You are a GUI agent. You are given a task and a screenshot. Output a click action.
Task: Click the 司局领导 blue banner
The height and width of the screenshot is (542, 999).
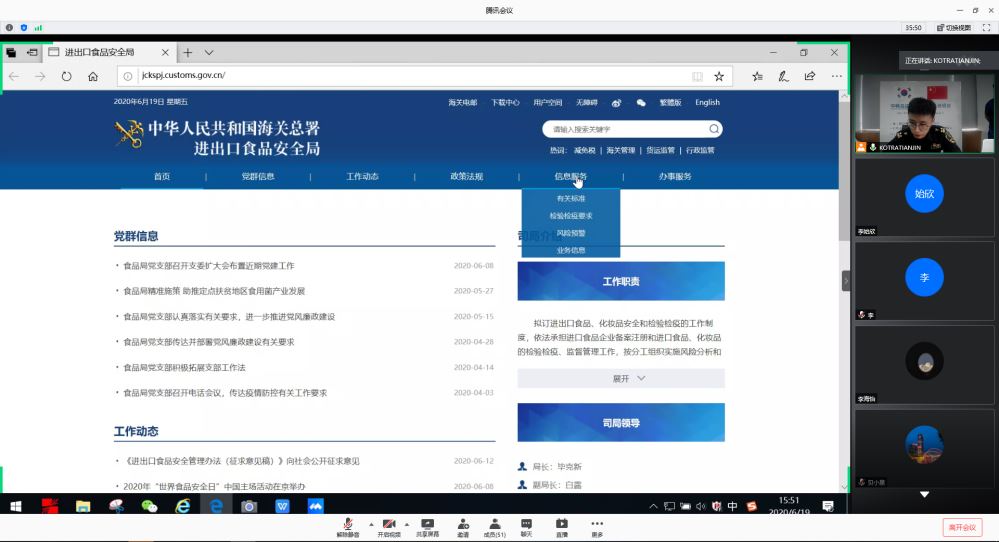(621, 423)
